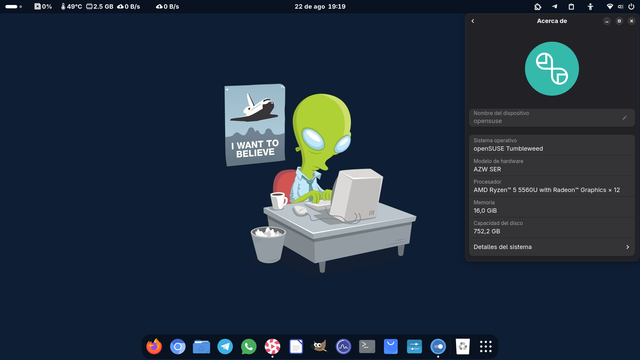Image resolution: width=640 pixels, height=360 pixels.
Task: Open Chromium browser in the dock
Action: (x=178, y=347)
